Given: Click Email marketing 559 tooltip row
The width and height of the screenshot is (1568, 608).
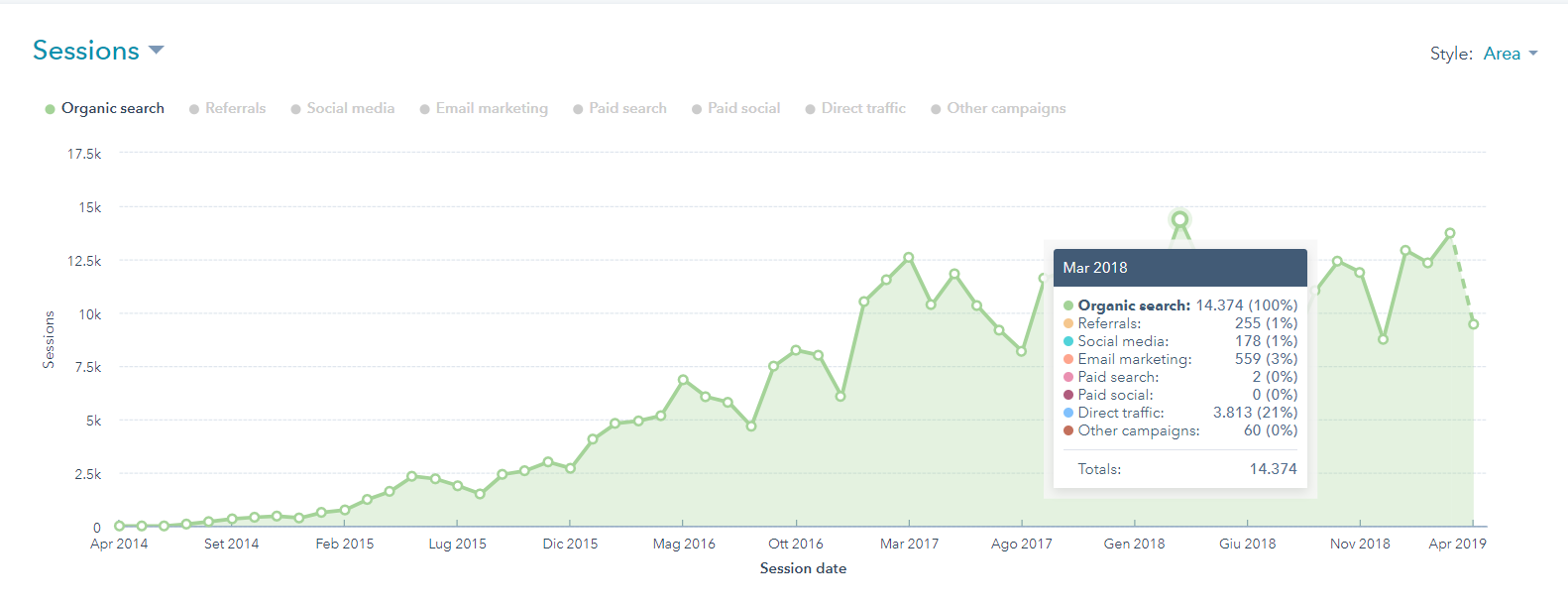Looking at the screenshot, I should point(1179,359).
